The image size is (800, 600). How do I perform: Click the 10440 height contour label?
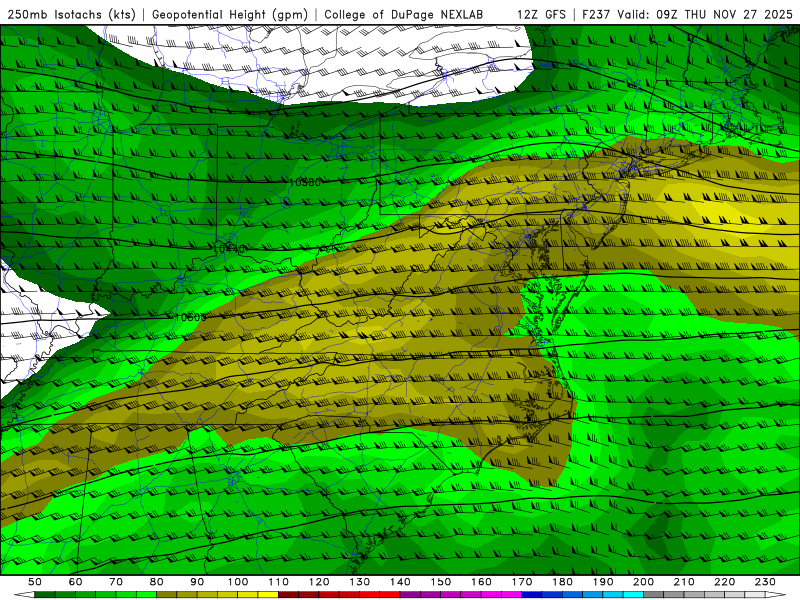point(229,249)
